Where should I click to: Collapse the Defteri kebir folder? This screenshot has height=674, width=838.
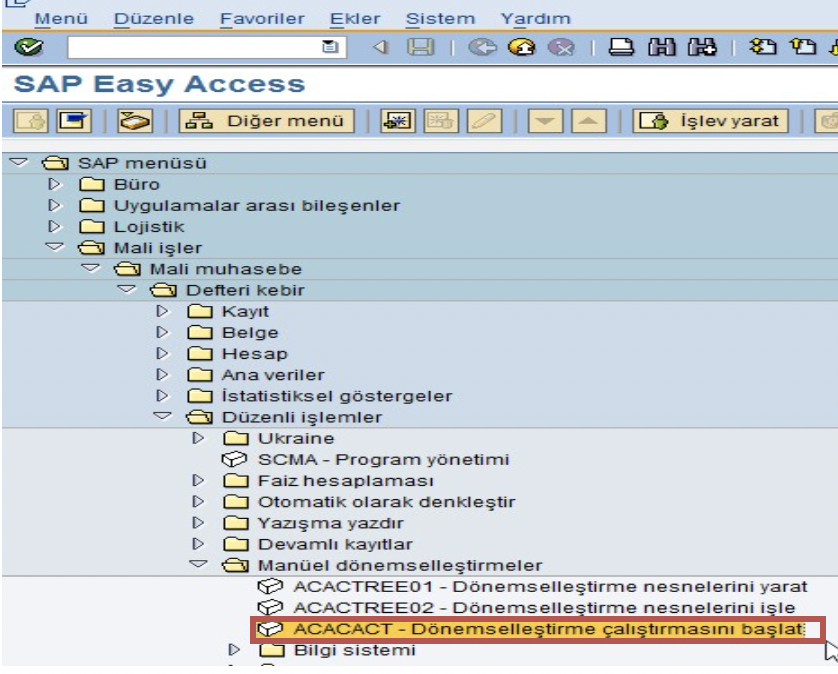[127, 289]
